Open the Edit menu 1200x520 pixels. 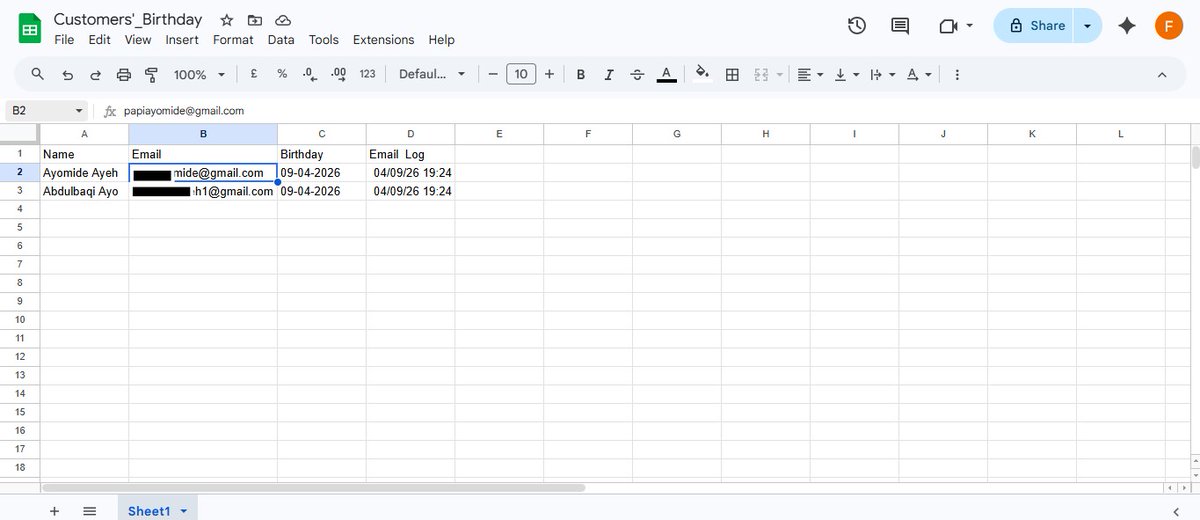(x=99, y=40)
